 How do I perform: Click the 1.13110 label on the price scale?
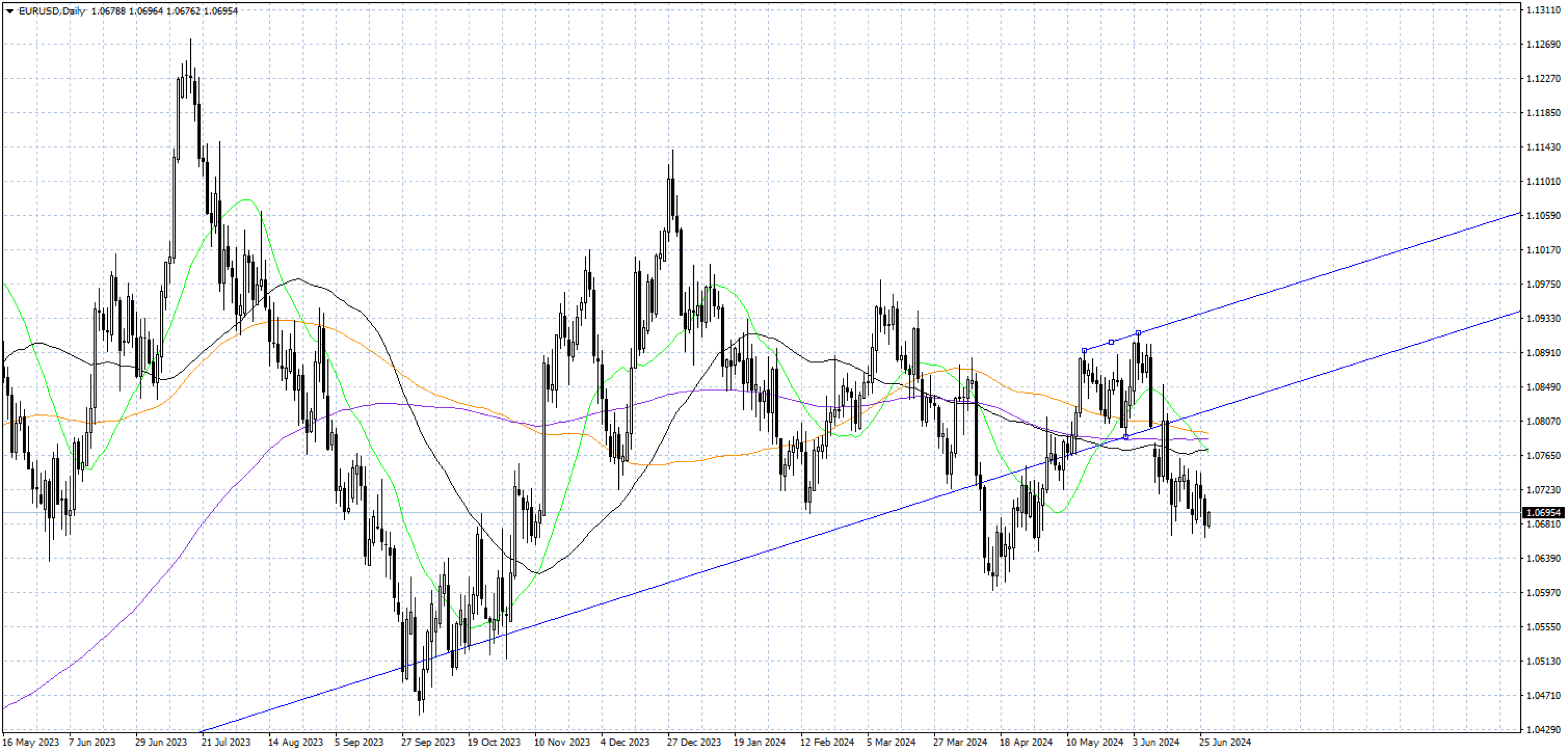1544,10
